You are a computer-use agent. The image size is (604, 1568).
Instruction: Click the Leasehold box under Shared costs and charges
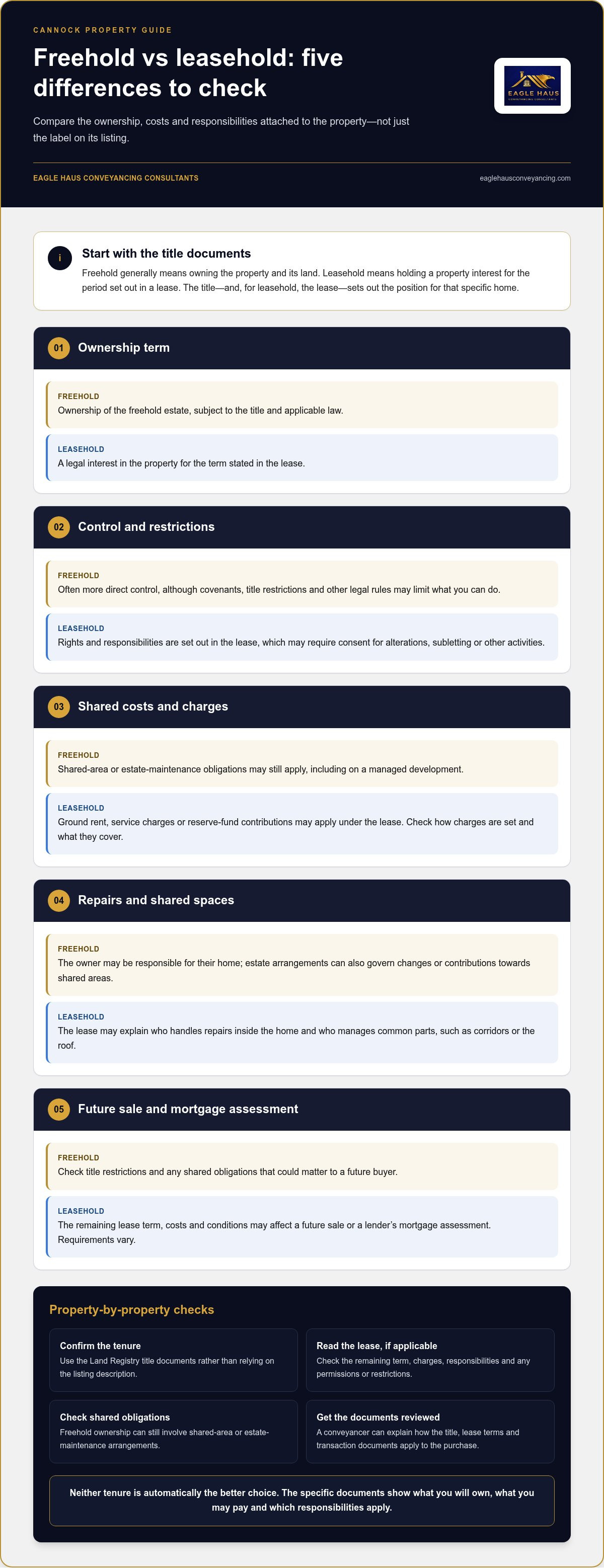(302, 824)
